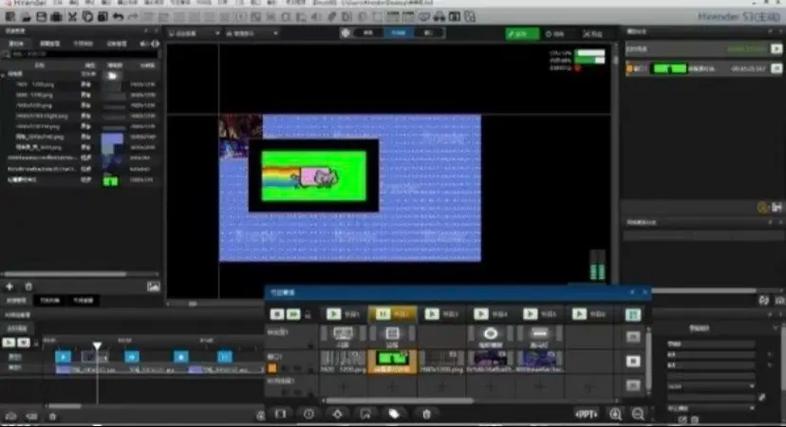Viewport: 786px width, 427px height.
Task: Select the blue highlighted middle mode above the preview
Action: (399, 33)
